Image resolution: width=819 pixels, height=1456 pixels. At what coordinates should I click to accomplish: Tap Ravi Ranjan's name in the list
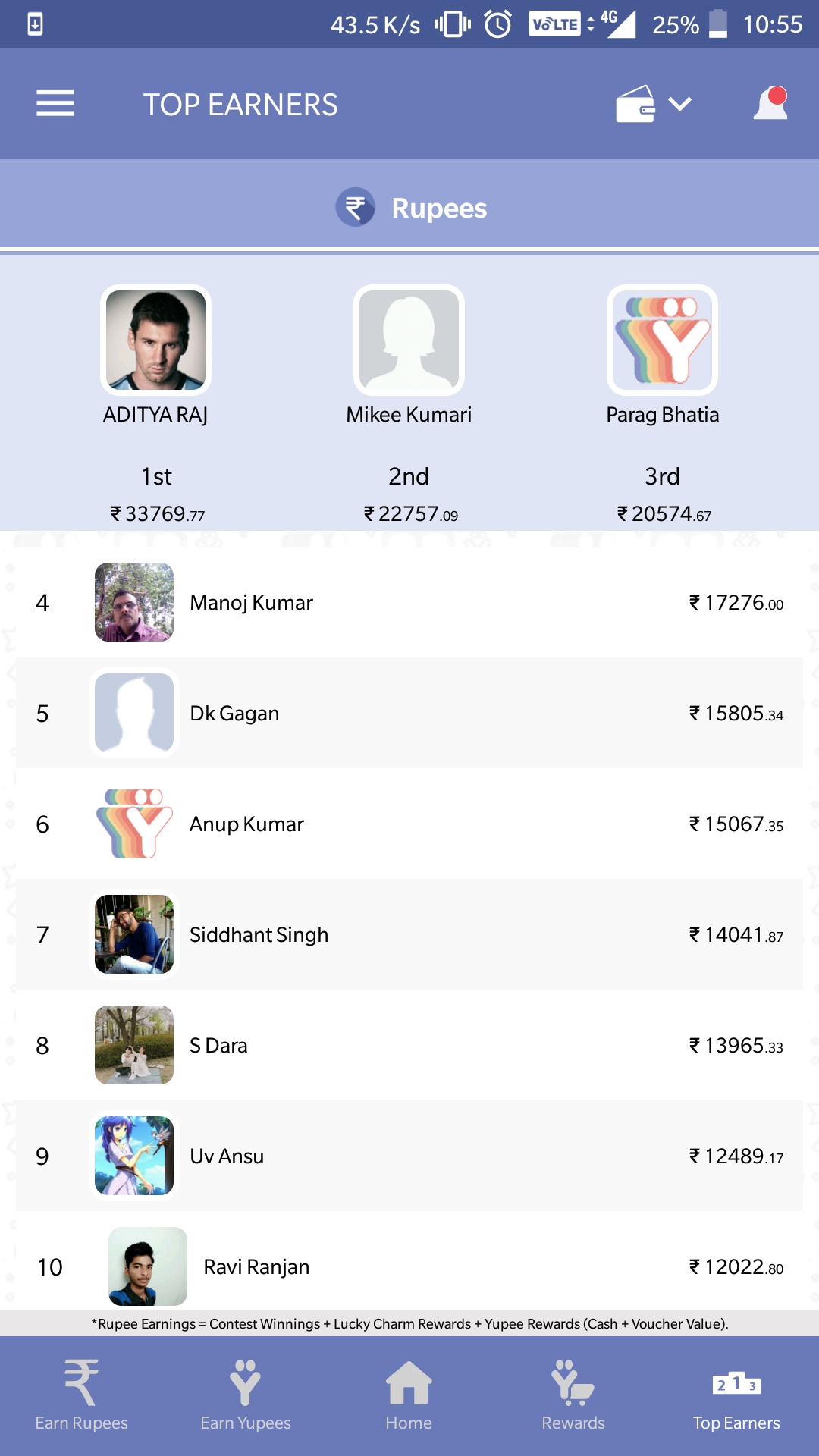tap(256, 1266)
